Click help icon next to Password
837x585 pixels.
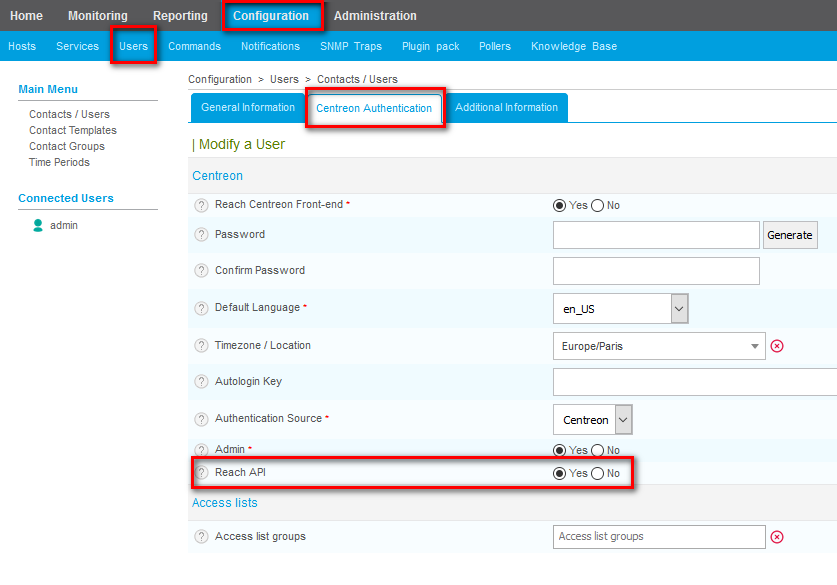click(201, 235)
